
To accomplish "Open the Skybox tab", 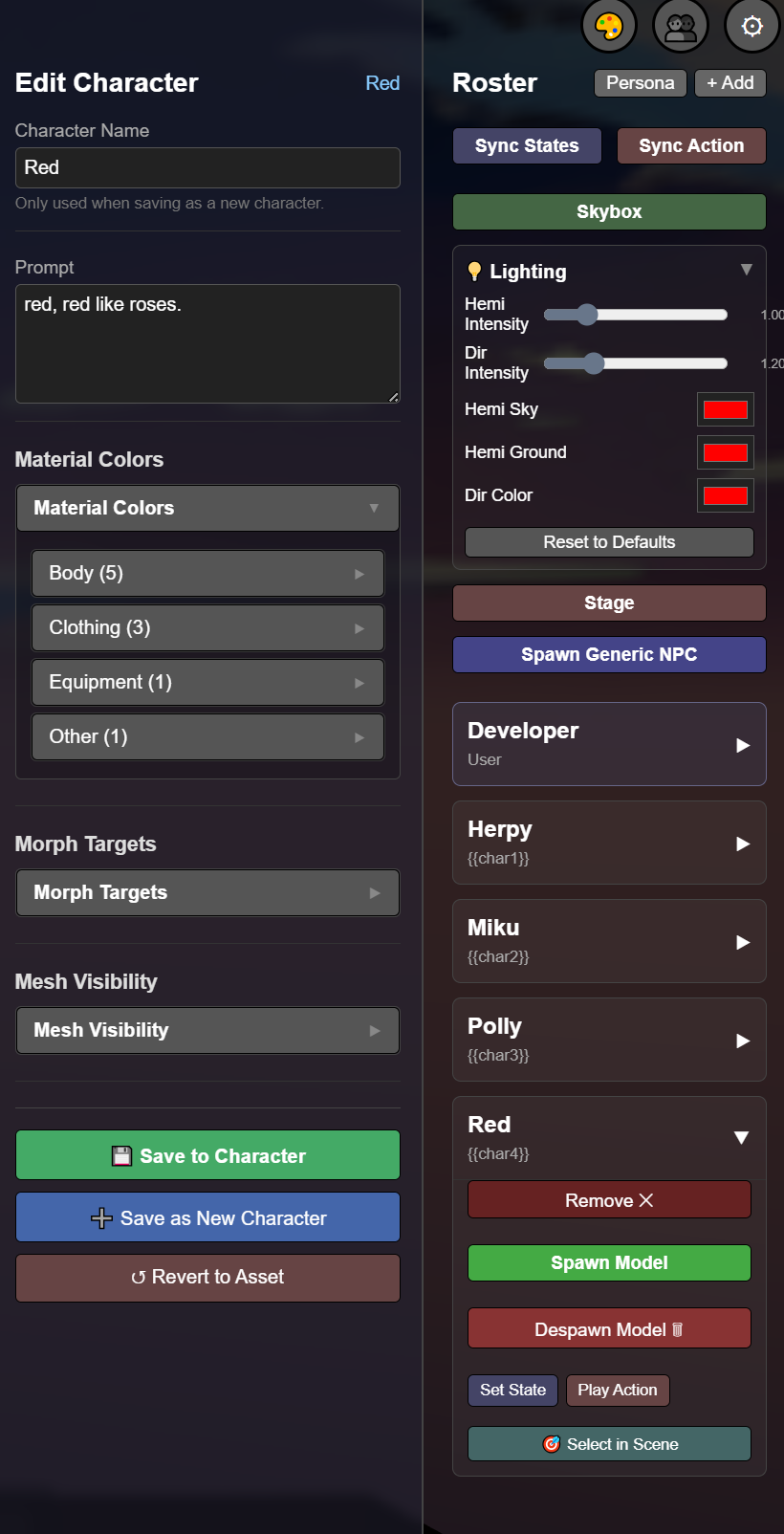I will (609, 211).
